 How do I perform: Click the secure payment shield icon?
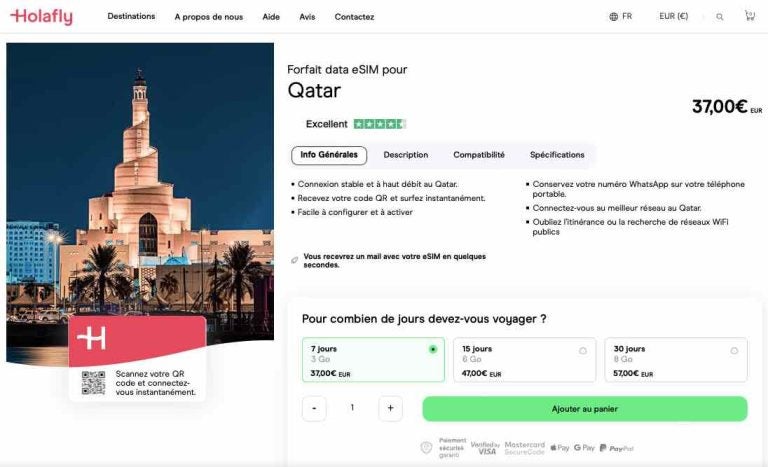(426, 448)
